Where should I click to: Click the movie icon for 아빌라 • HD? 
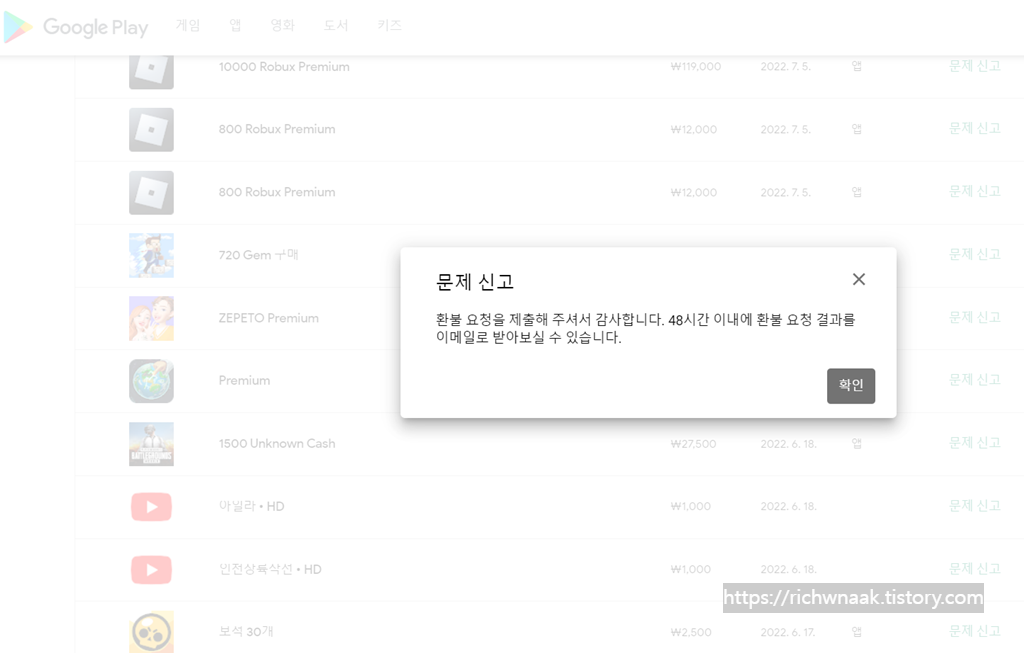click(152, 507)
